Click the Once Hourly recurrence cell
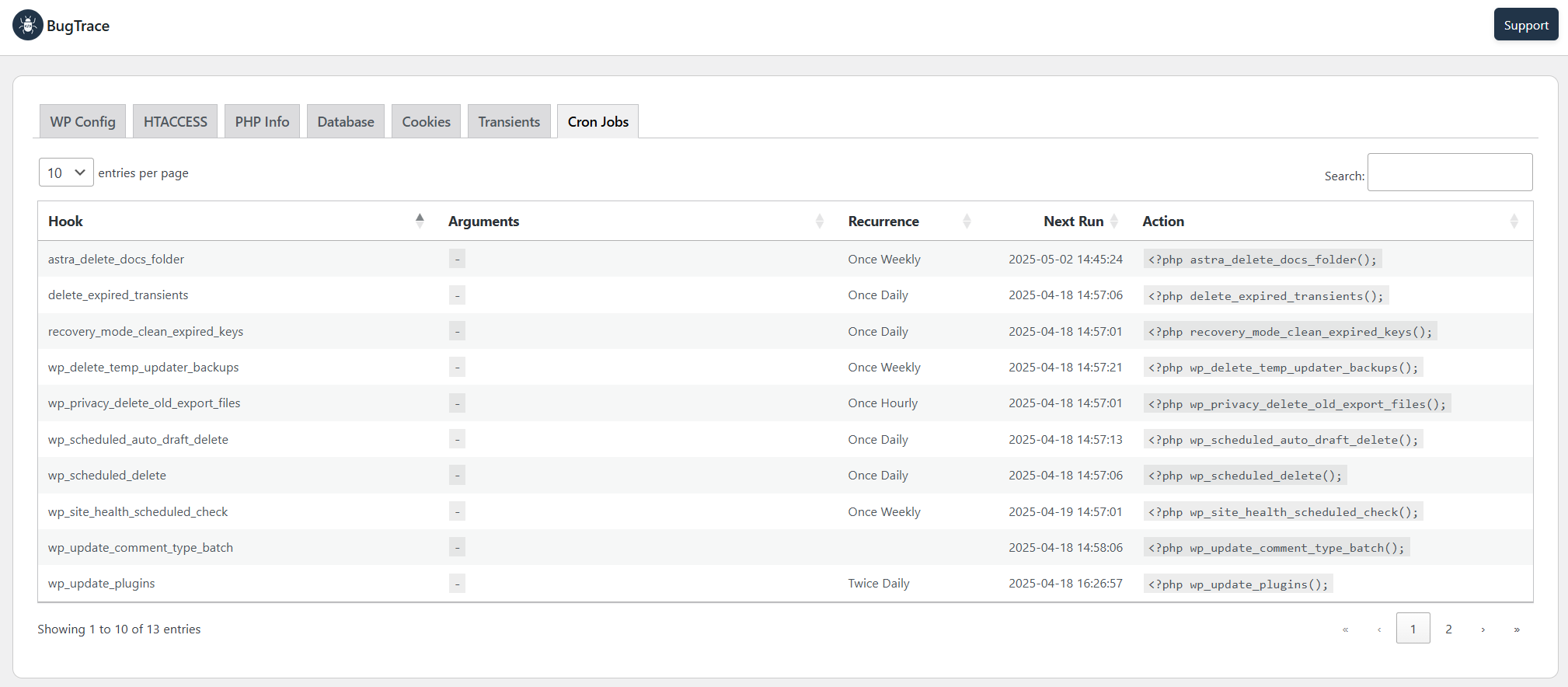1568x687 pixels. 883,403
